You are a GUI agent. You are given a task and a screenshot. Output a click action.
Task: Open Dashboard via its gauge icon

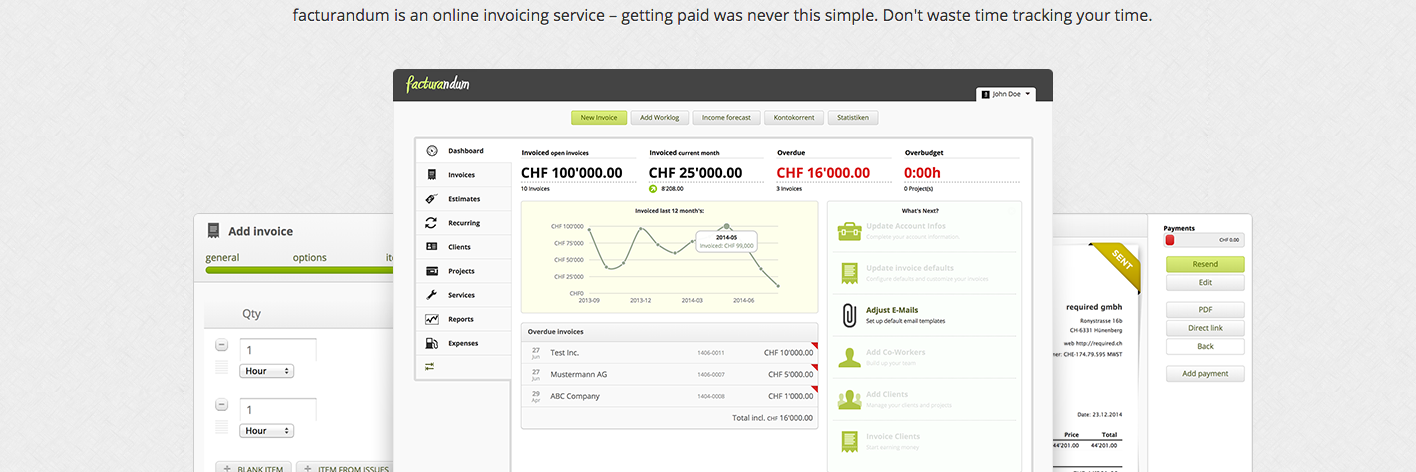(x=432, y=151)
